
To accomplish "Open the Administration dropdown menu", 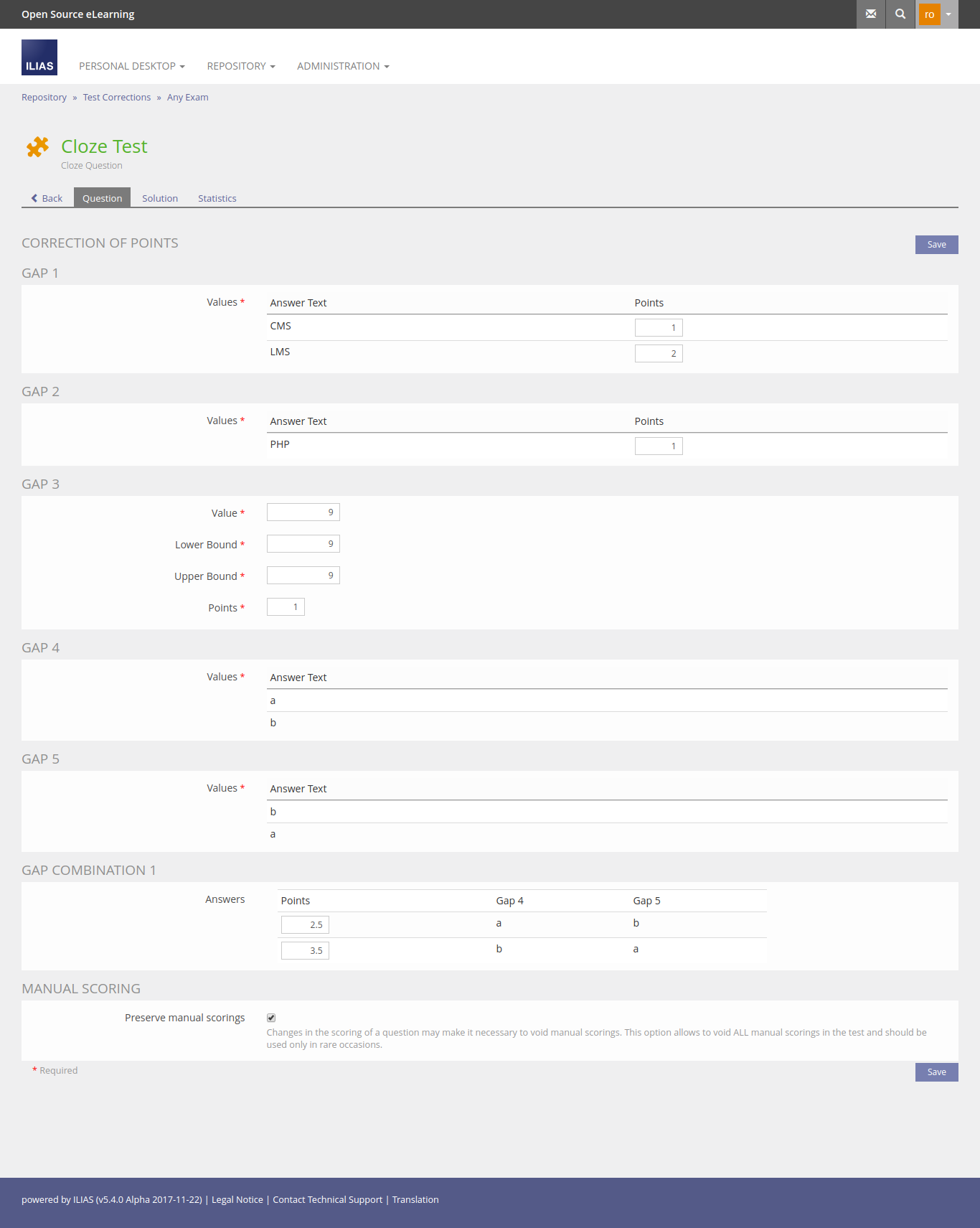I will pos(343,66).
